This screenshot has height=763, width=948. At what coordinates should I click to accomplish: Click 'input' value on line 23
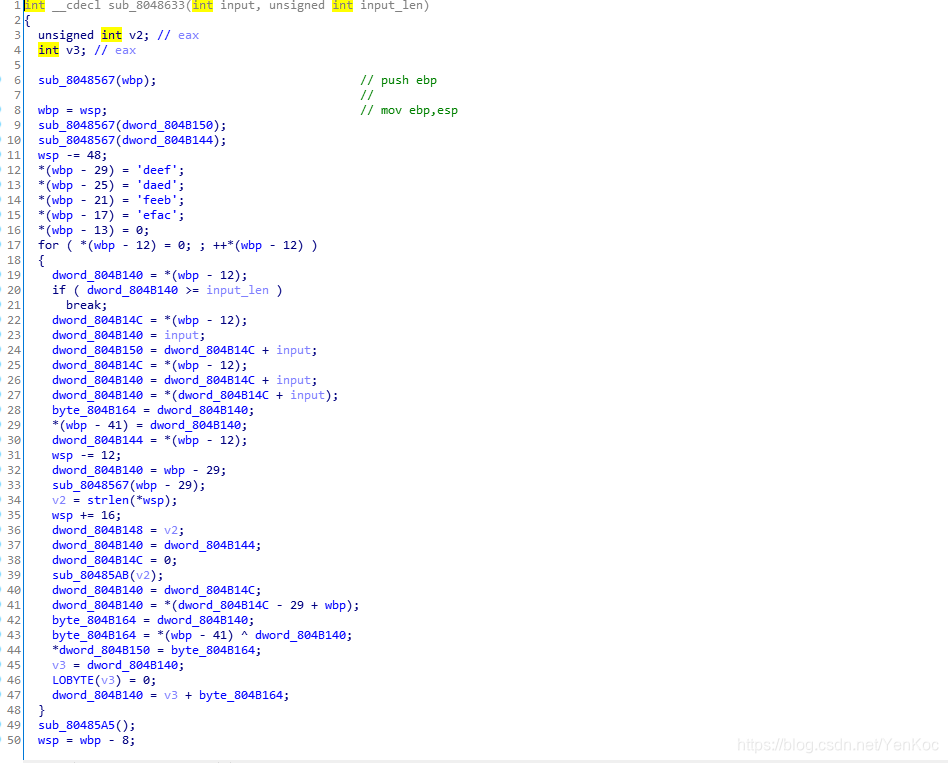181,336
